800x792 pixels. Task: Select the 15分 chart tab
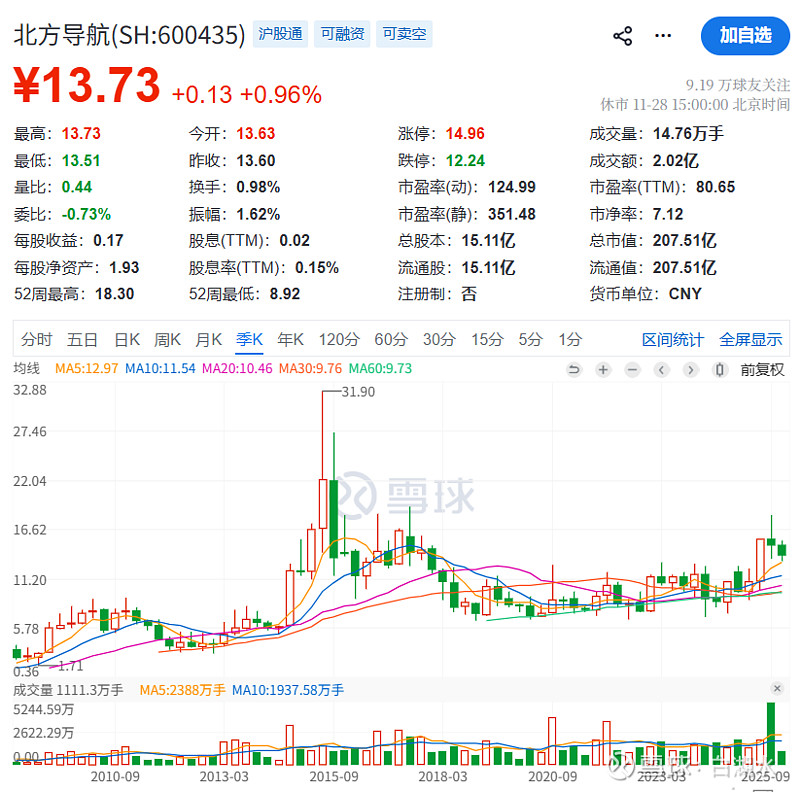click(487, 339)
